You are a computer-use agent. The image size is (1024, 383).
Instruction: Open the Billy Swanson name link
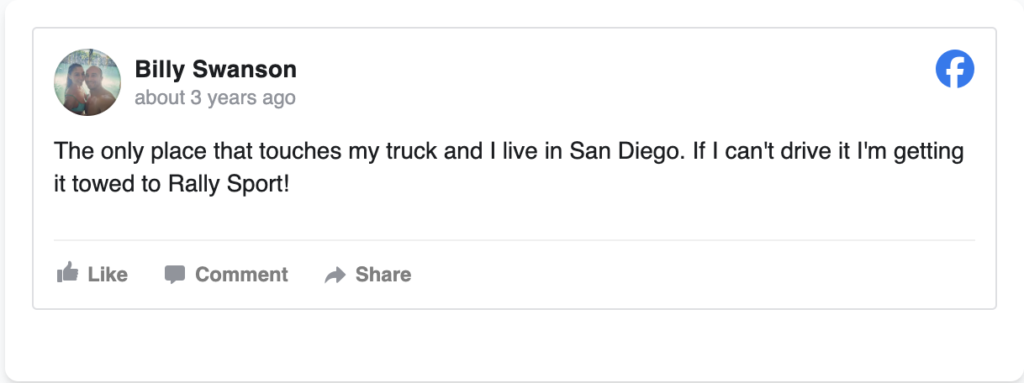click(x=216, y=69)
